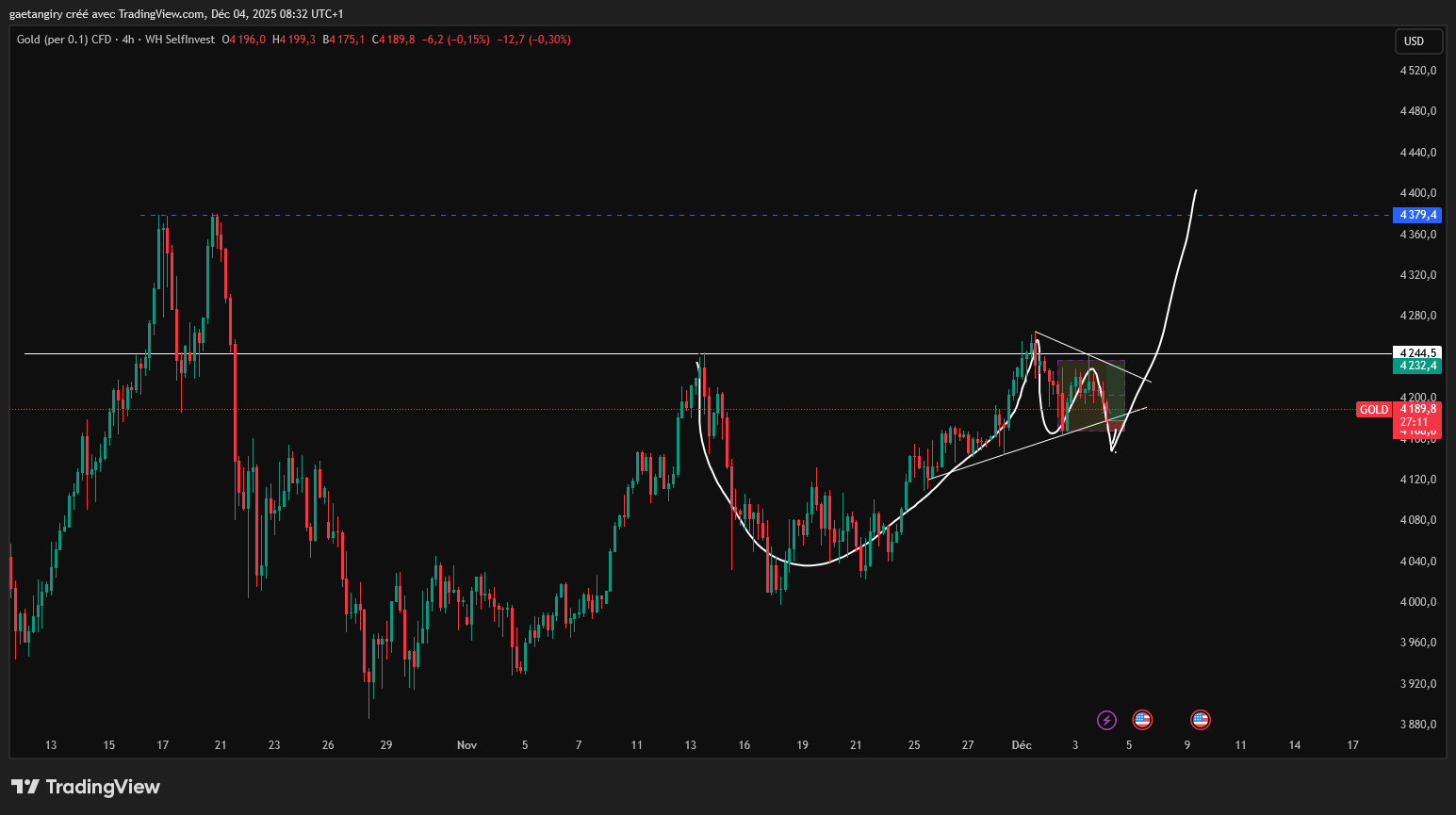Open the US flag event beside the lightning icon
This screenshot has height=815, width=1456.
[1142, 720]
